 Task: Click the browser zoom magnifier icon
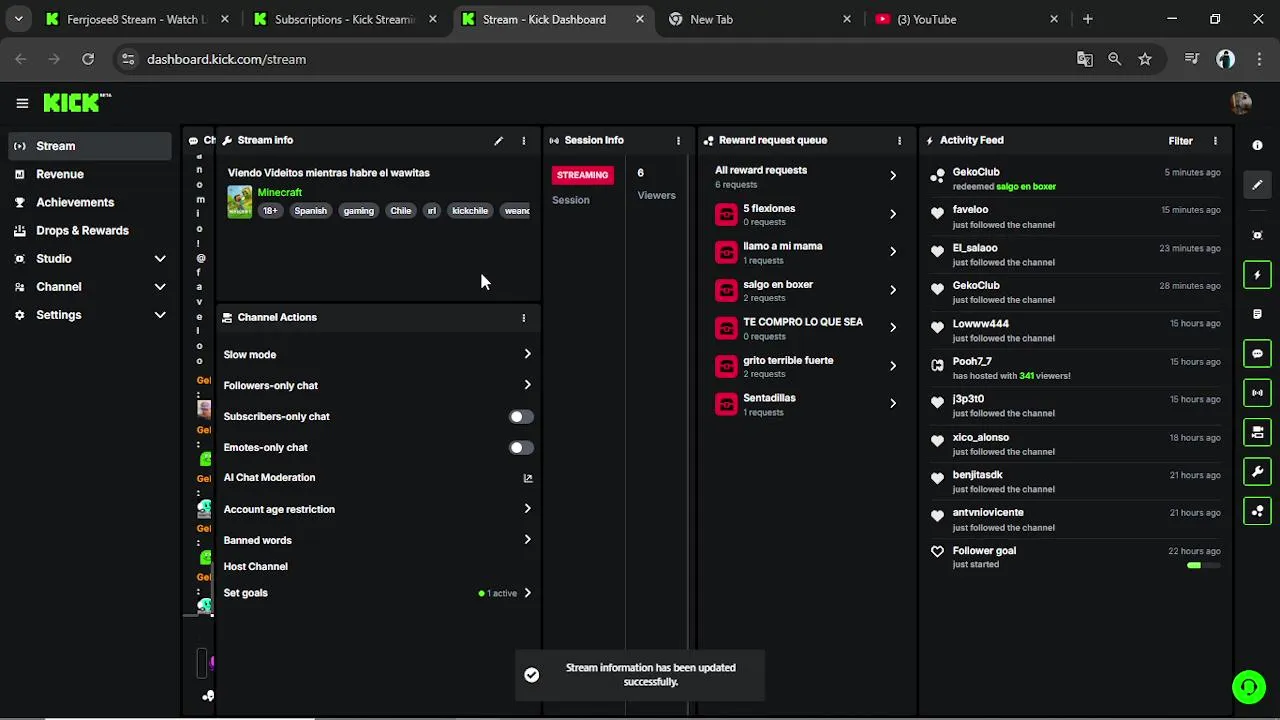click(x=1115, y=59)
